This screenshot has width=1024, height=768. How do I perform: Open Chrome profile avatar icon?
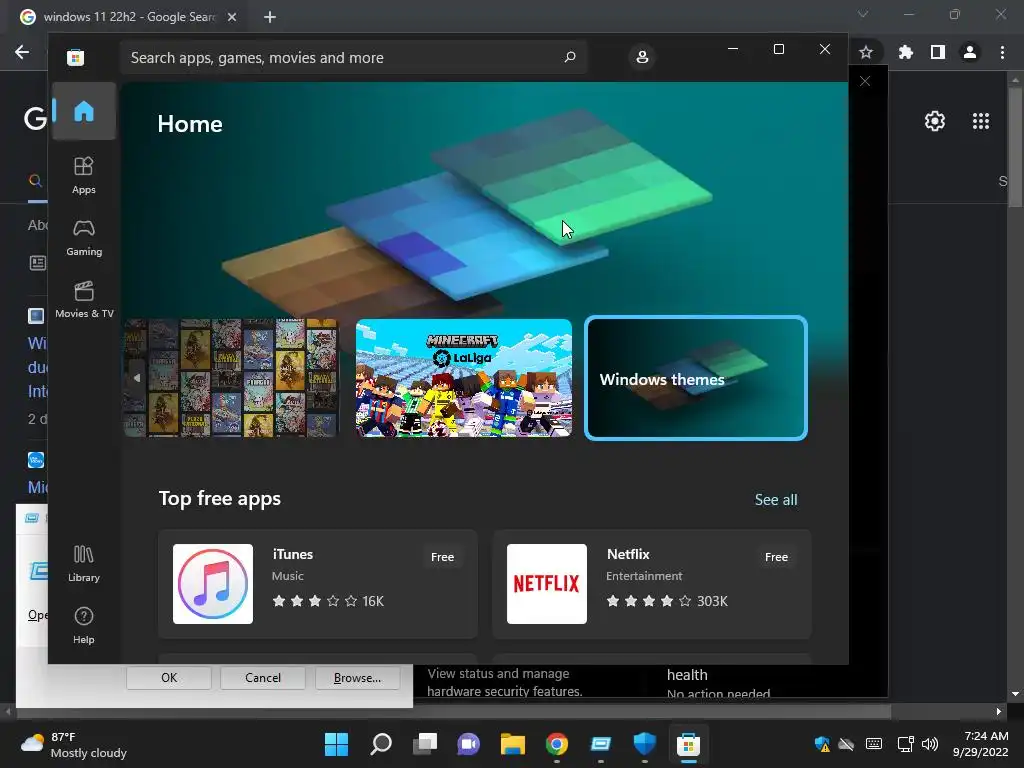pyautogui.click(x=970, y=52)
